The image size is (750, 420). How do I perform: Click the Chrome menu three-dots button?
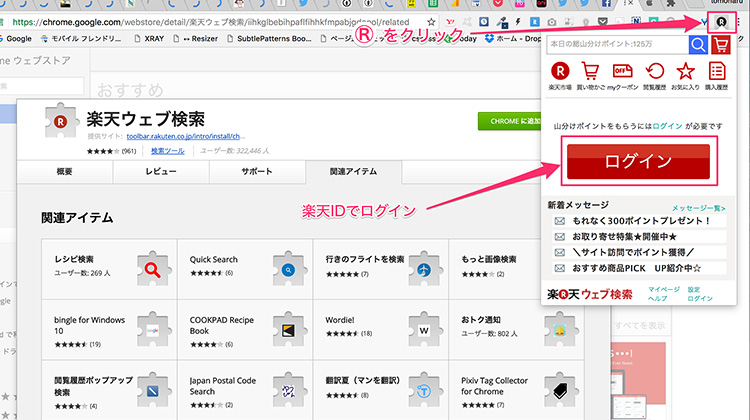click(x=739, y=22)
